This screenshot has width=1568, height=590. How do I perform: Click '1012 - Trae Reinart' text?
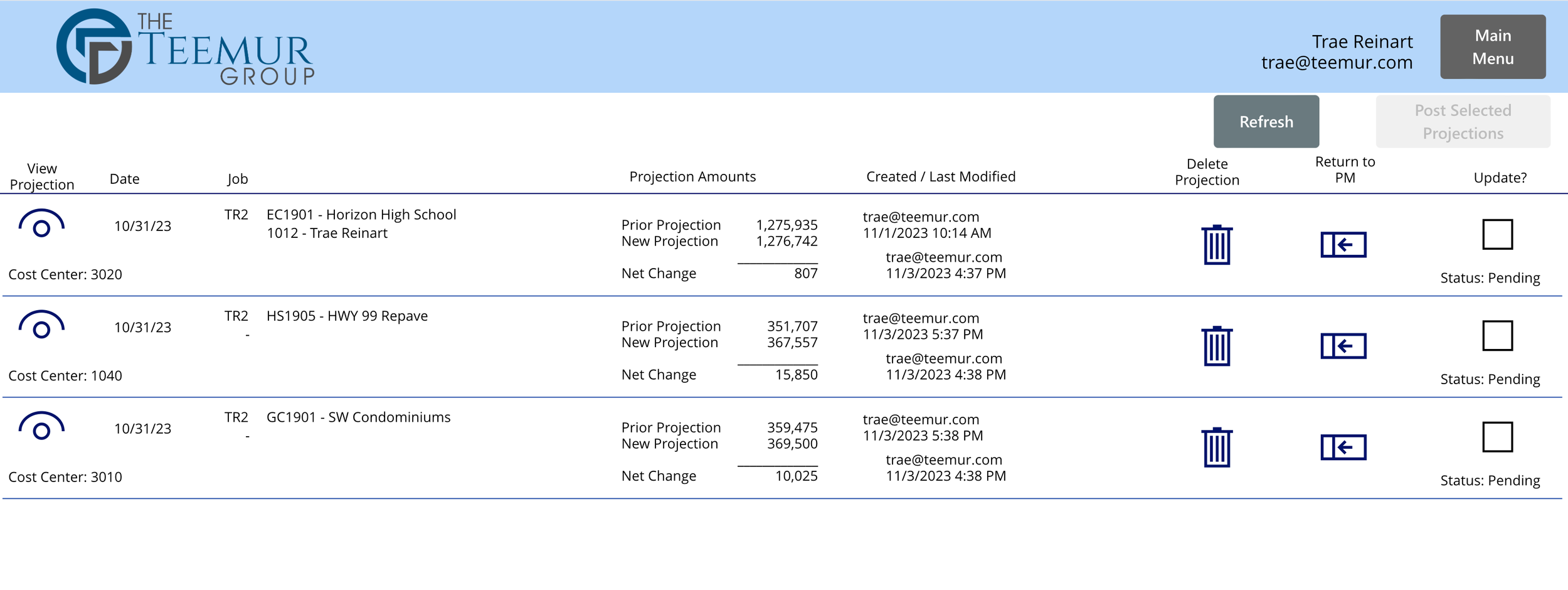coord(327,233)
